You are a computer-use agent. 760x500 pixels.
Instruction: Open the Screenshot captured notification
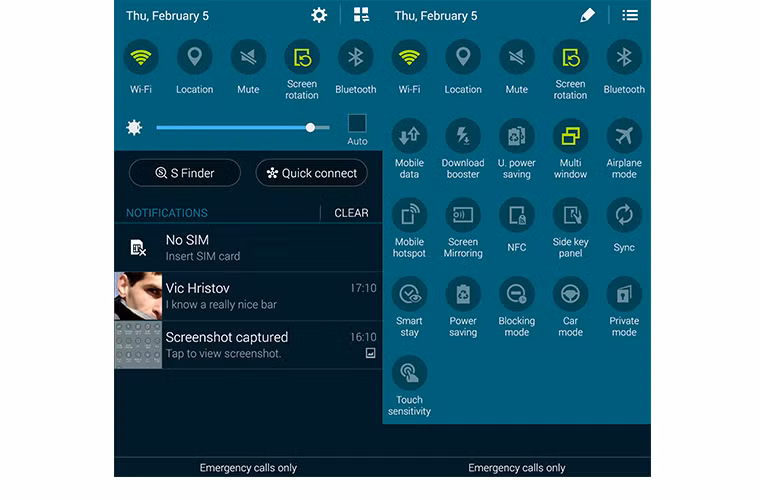pyautogui.click(x=248, y=345)
